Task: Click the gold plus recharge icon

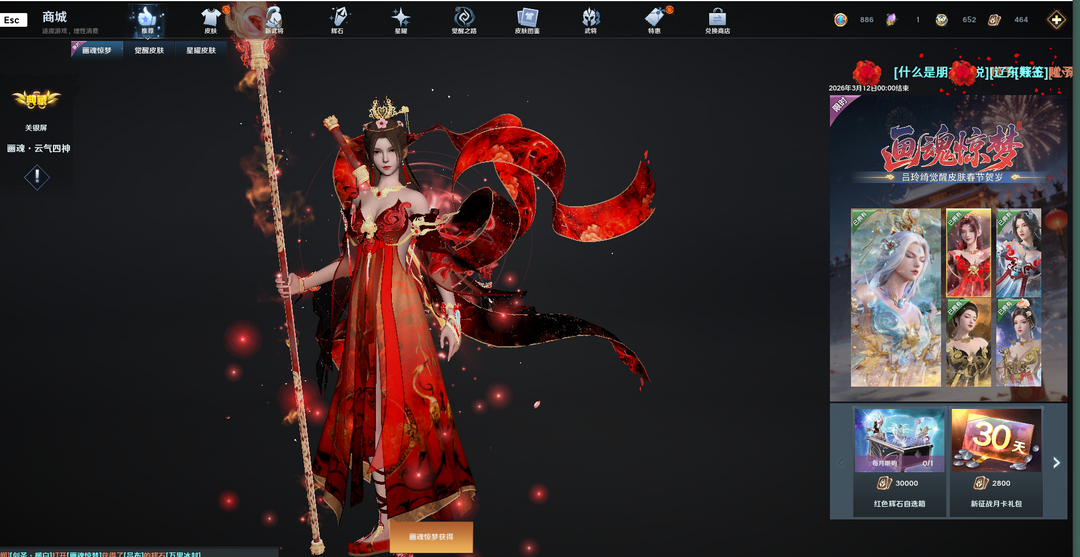Action: 1056,20
